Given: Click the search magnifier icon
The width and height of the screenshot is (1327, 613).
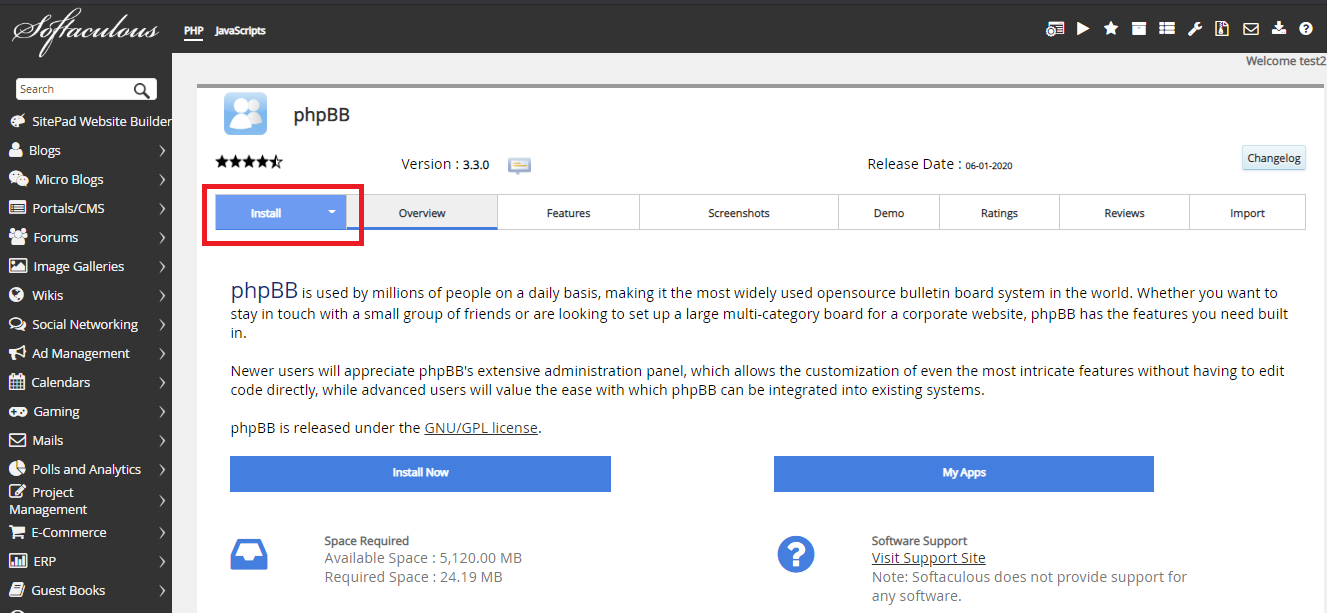Looking at the screenshot, I should tap(143, 90).
